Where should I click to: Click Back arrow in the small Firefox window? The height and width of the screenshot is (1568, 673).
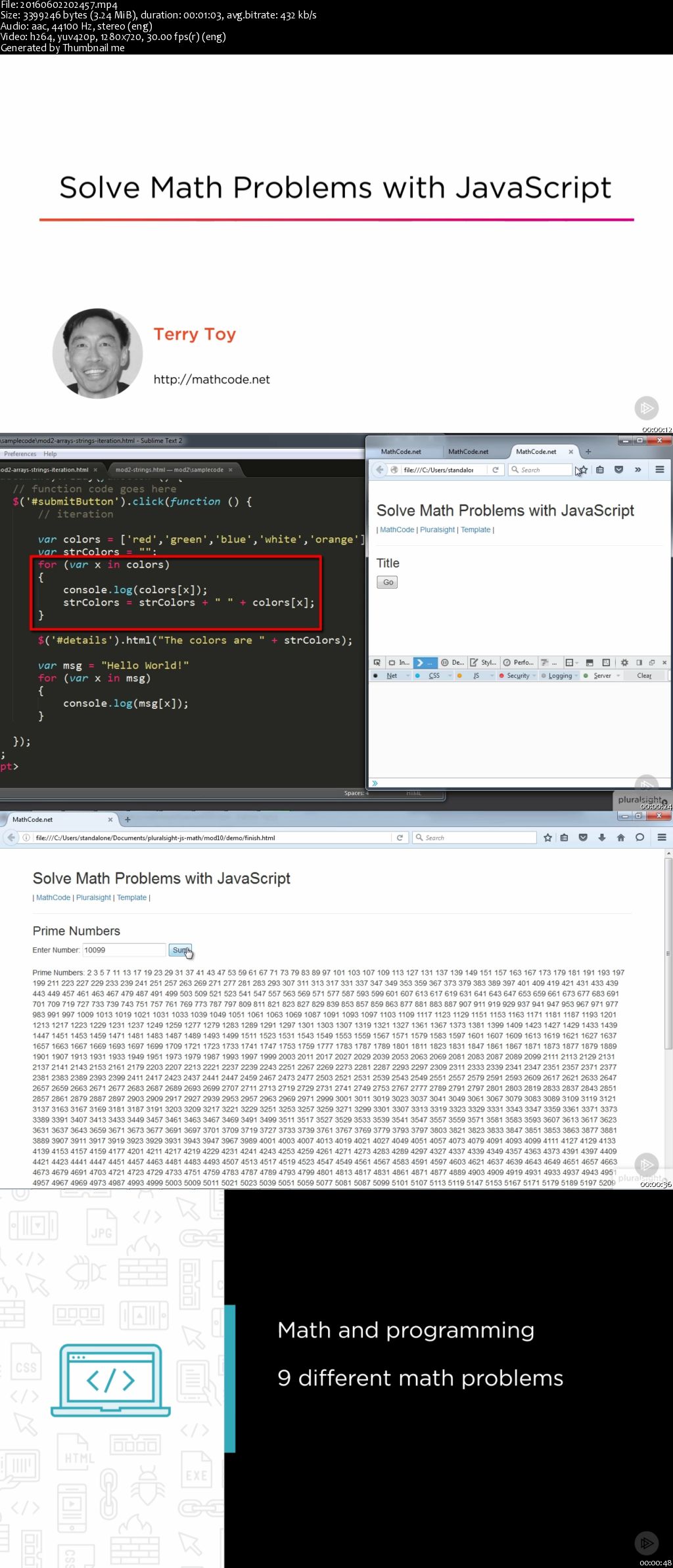pyautogui.click(x=379, y=470)
